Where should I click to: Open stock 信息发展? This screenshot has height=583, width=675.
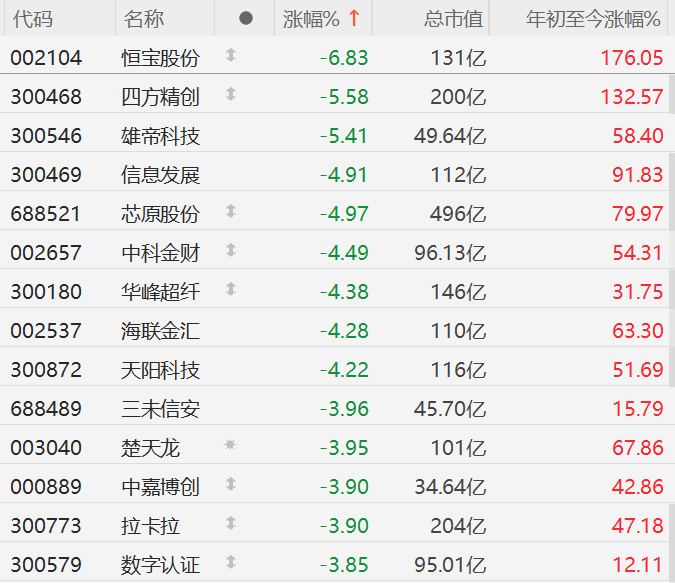161,175
